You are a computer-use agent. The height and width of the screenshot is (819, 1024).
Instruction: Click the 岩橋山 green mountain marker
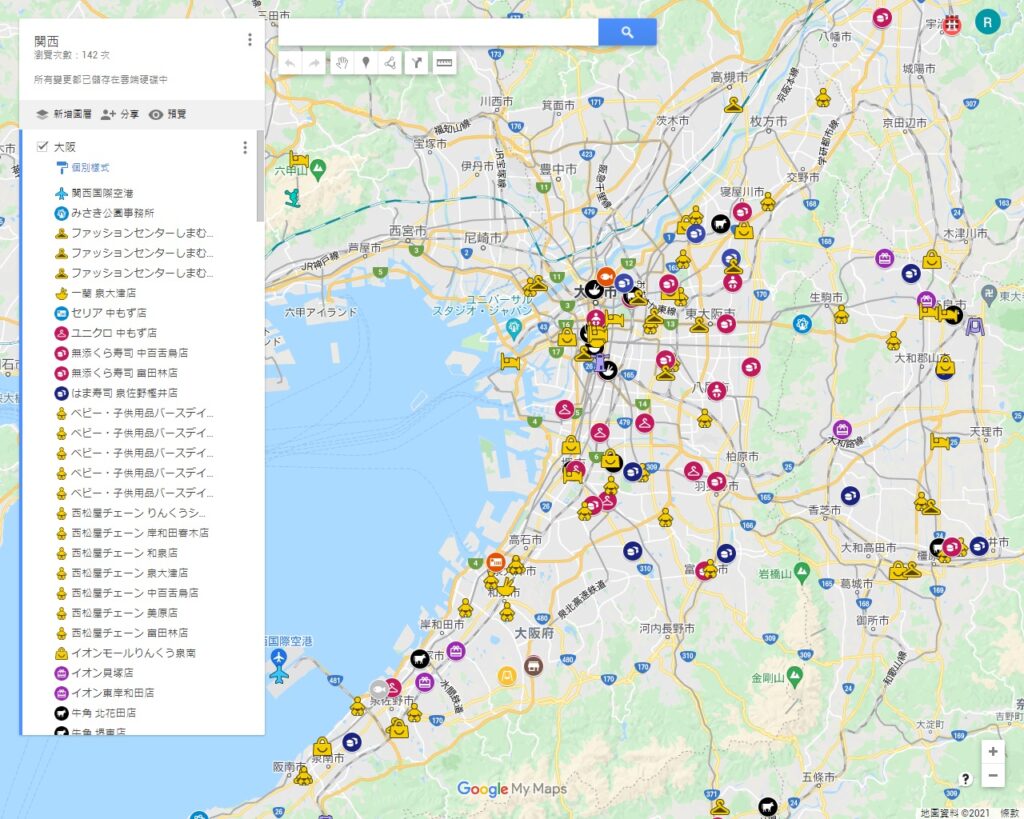click(x=802, y=573)
